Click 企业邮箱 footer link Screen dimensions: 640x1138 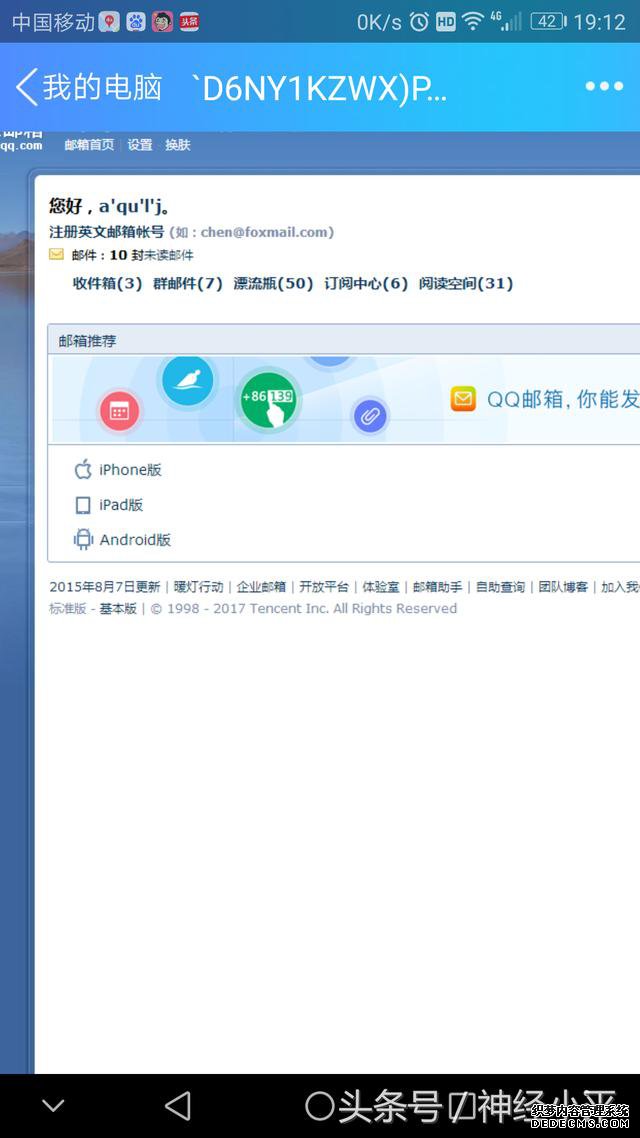pos(261,586)
